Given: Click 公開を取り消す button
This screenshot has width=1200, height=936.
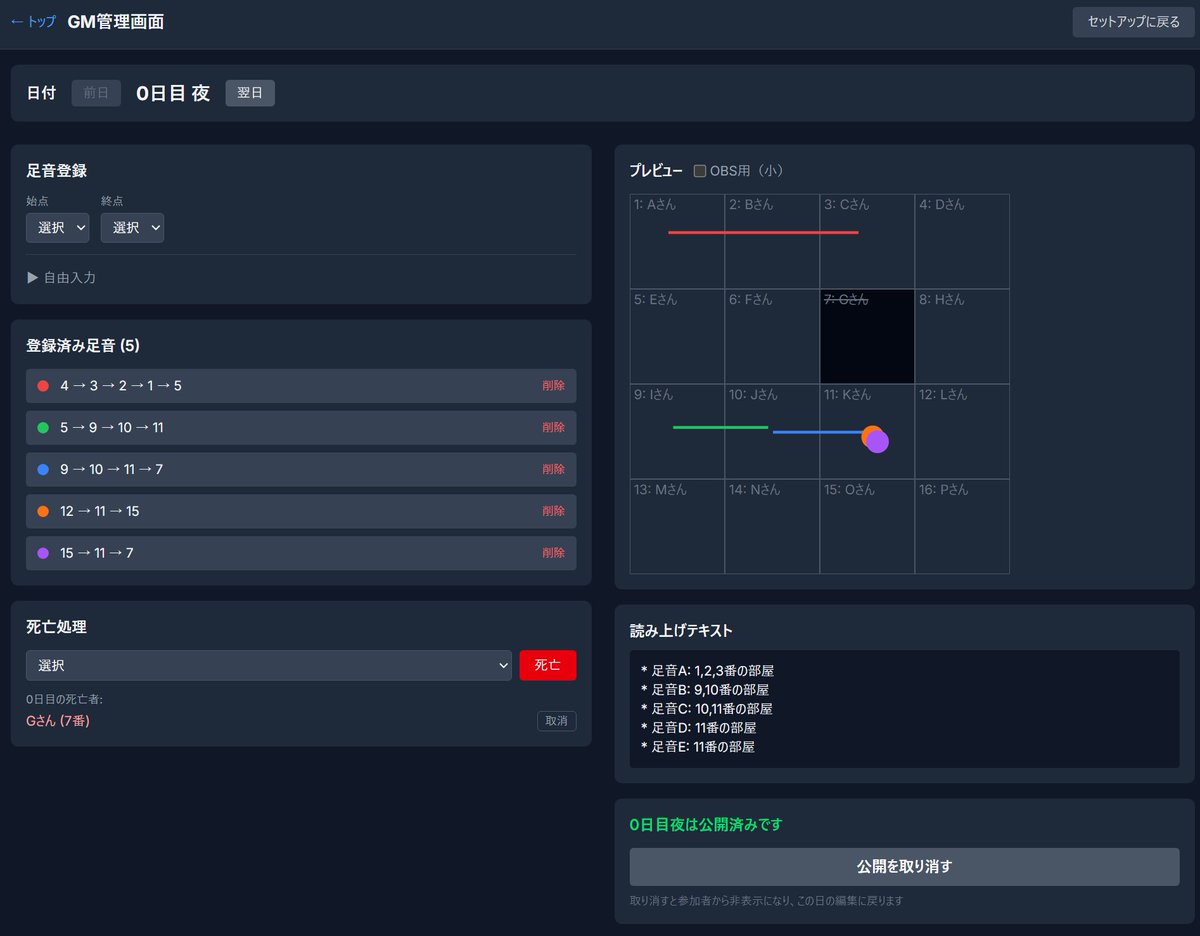Looking at the screenshot, I should pyautogui.click(x=904, y=866).
